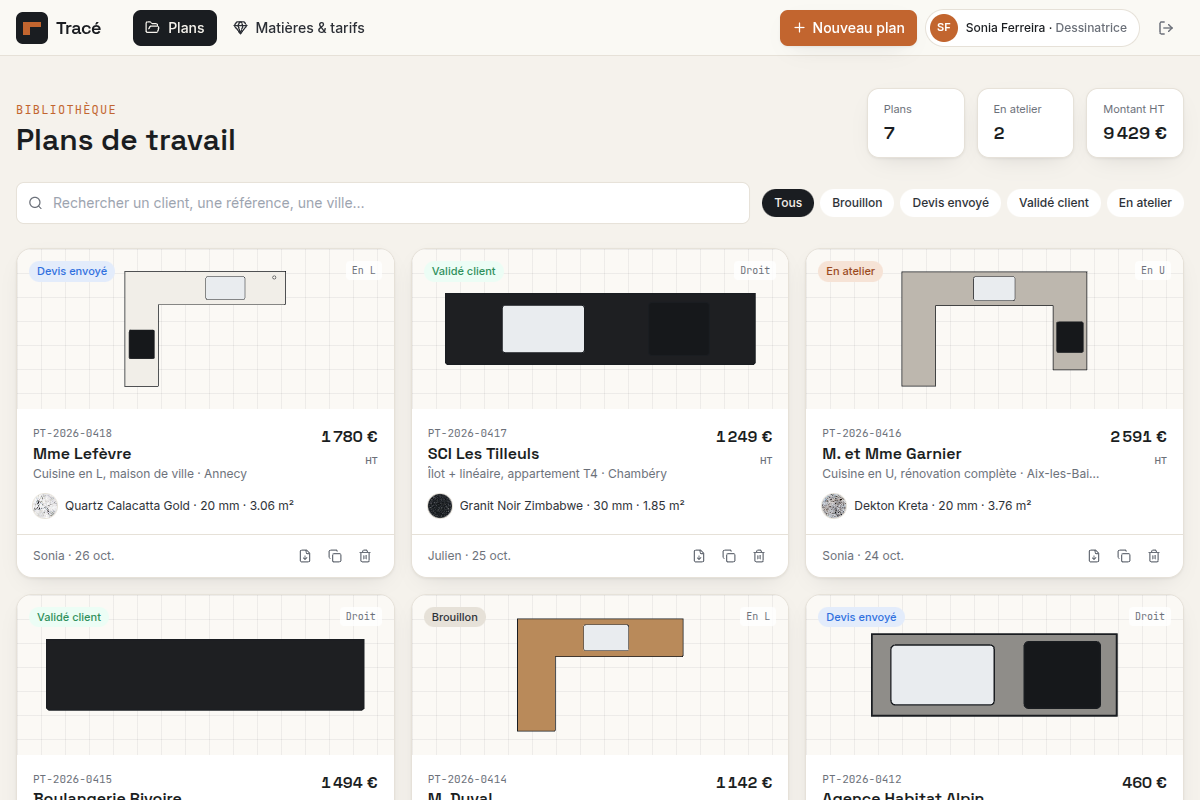Click the price 1 249 €
1200x800 pixels.
pos(744,437)
